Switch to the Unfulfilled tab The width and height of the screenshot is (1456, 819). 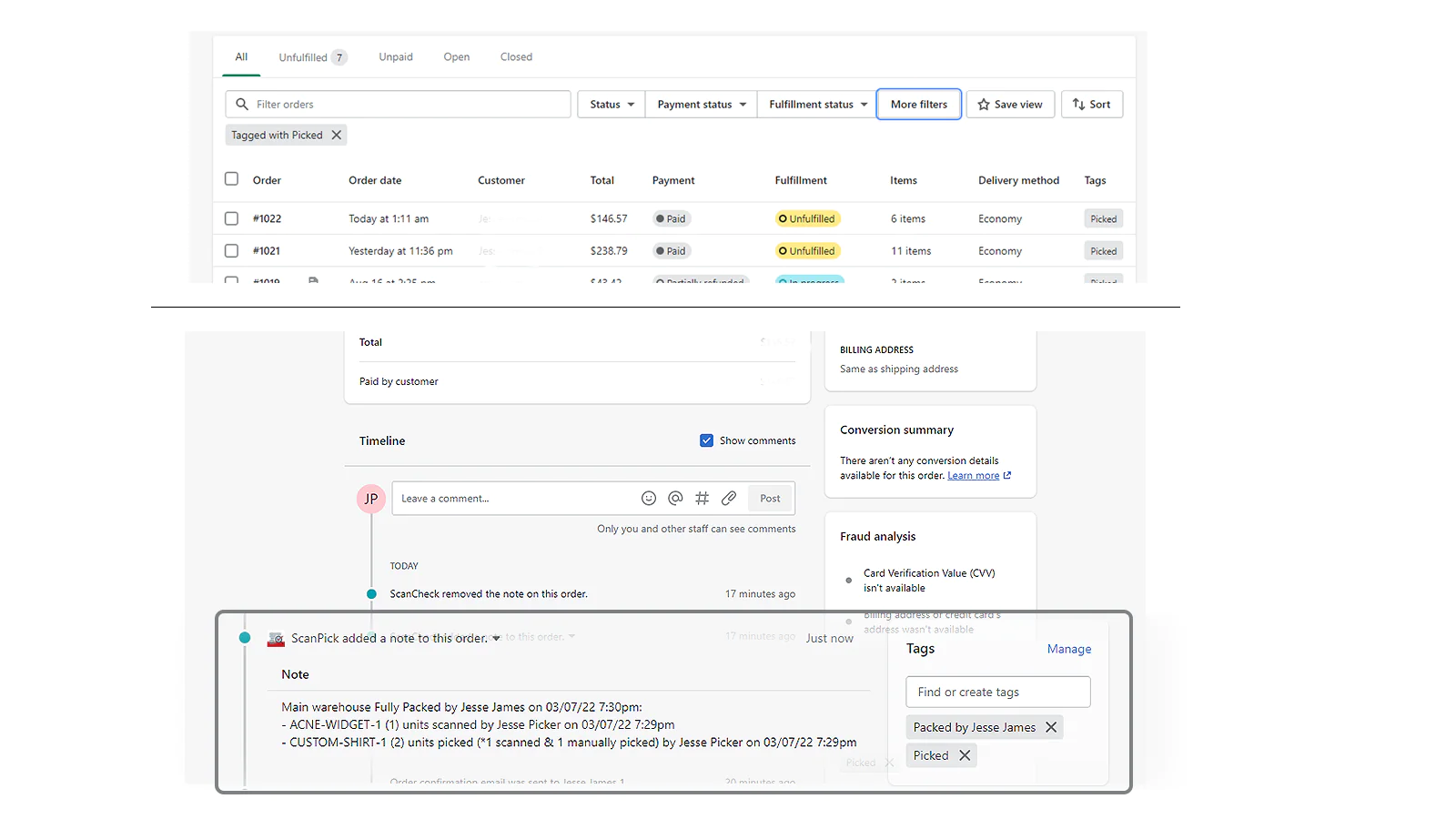(x=312, y=57)
